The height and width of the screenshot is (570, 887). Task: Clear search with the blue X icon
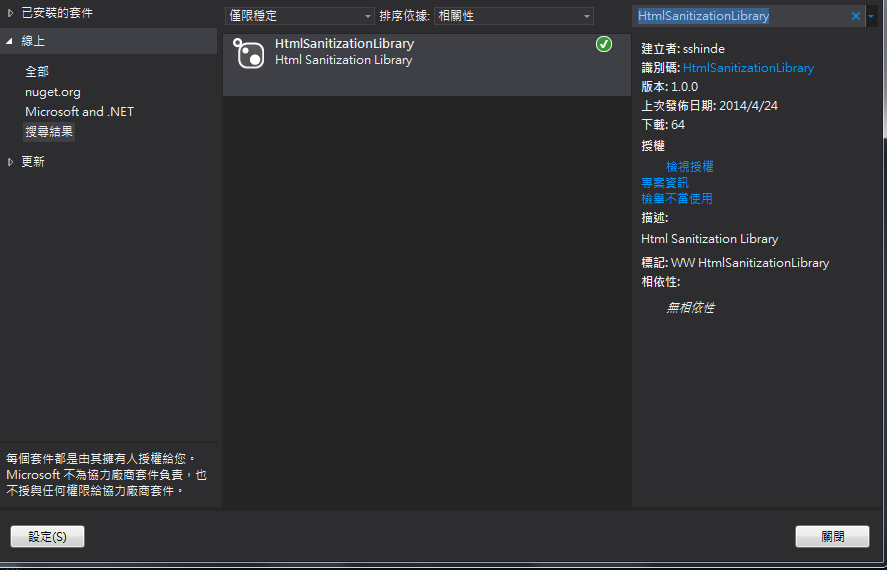[x=855, y=16]
